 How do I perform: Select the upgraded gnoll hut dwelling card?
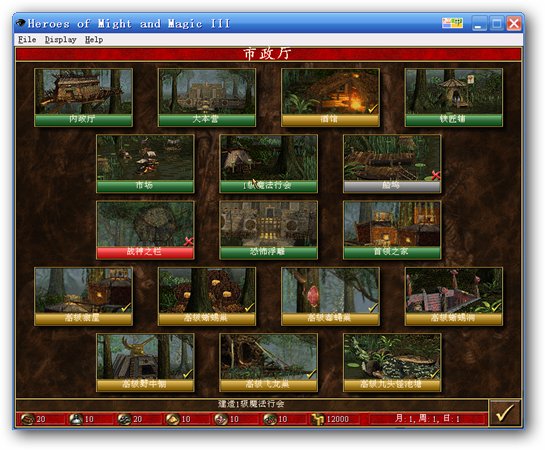click(x=83, y=296)
